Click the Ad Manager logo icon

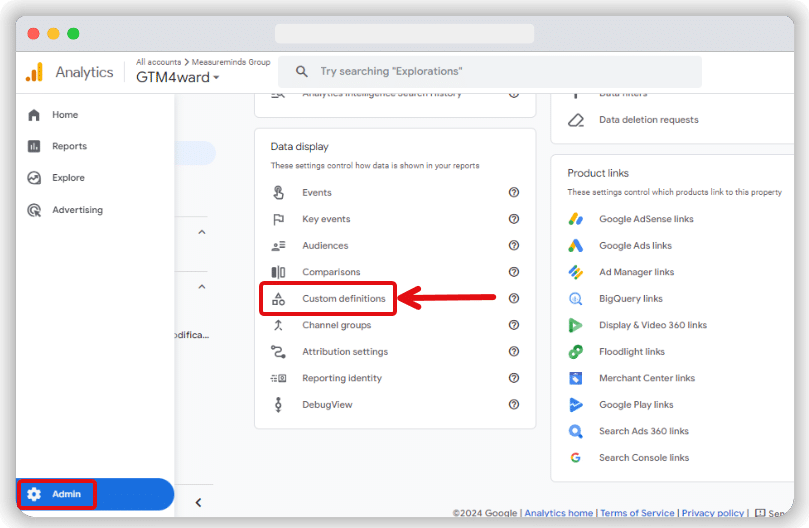click(576, 272)
